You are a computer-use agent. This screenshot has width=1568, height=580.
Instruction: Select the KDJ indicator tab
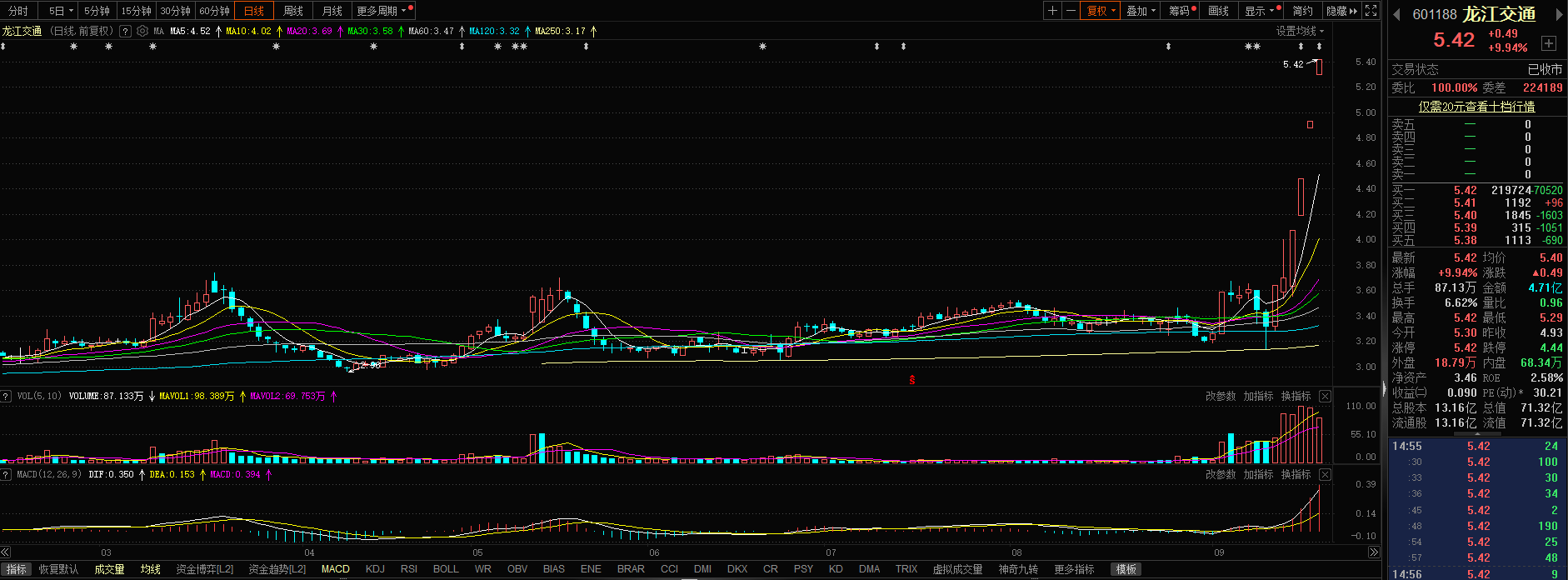tap(375, 569)
